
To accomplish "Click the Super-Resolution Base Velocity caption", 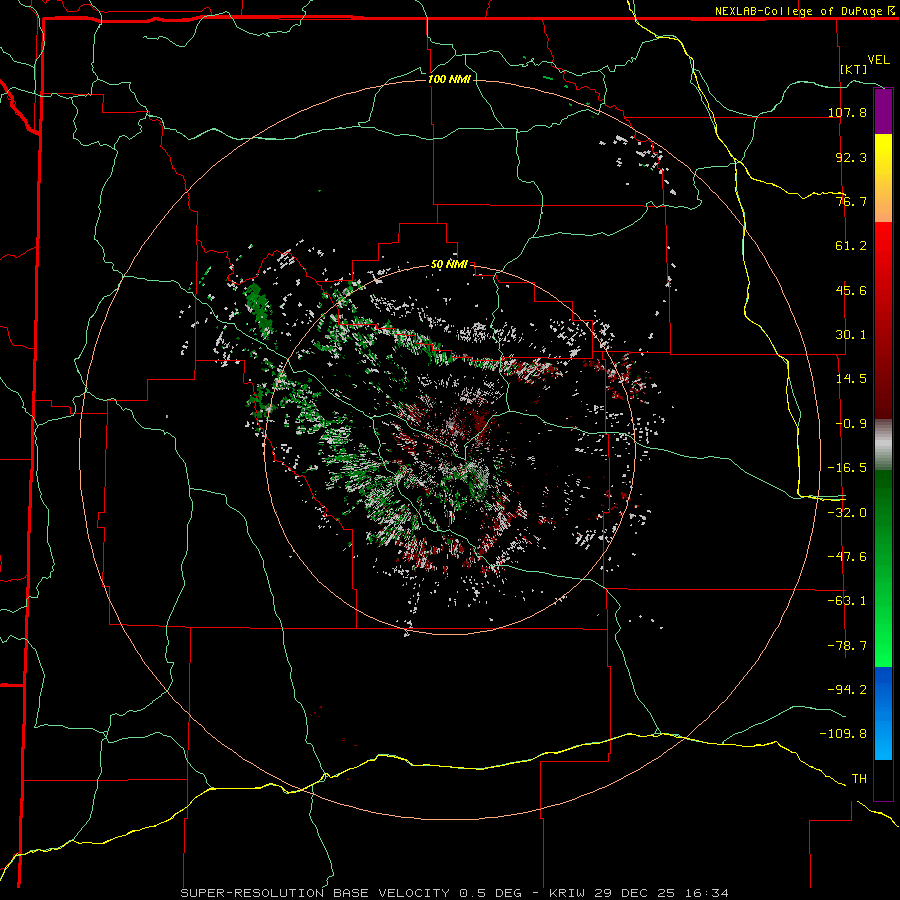I will coord(455,893).
